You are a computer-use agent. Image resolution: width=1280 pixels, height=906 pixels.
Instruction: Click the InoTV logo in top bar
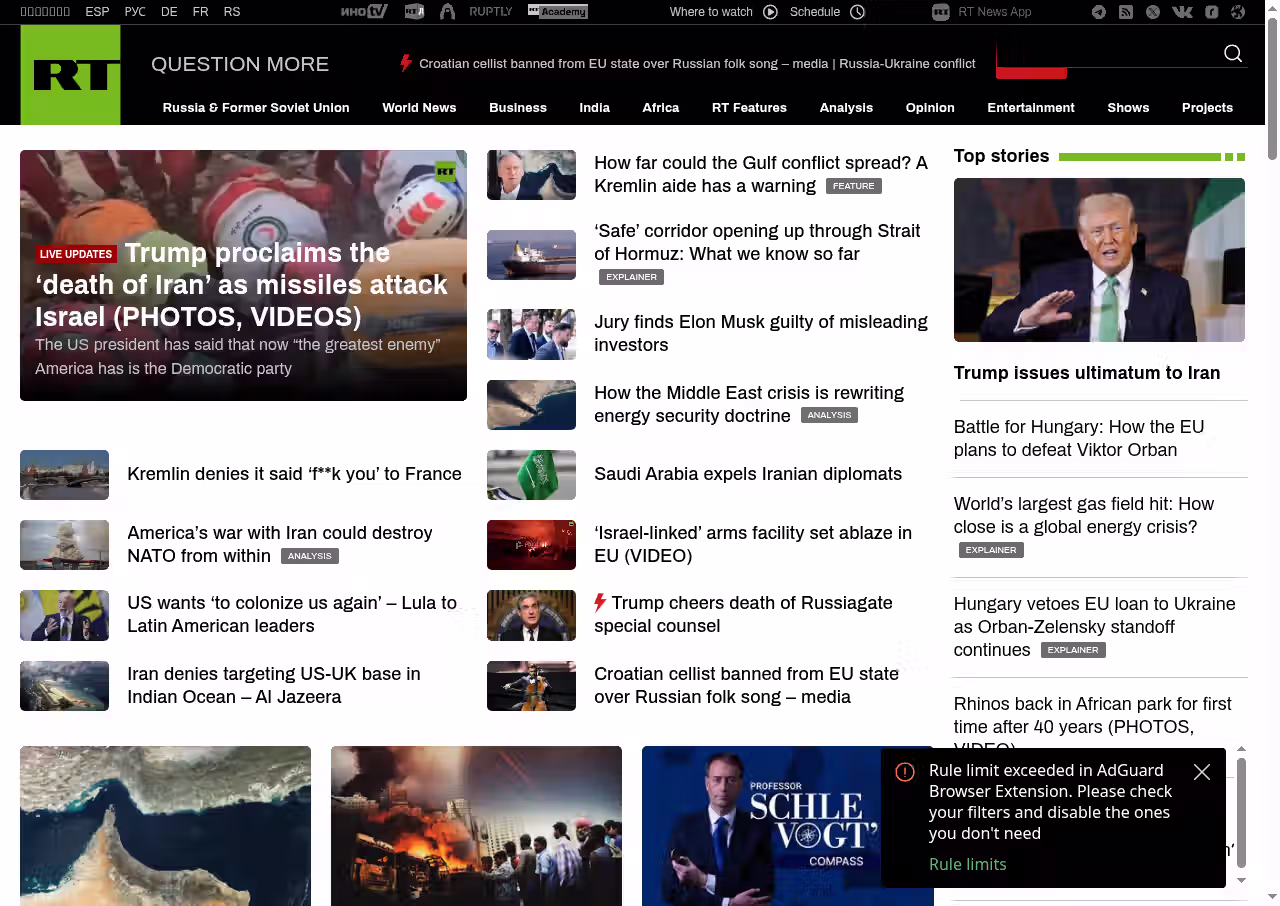coord(363,12)
